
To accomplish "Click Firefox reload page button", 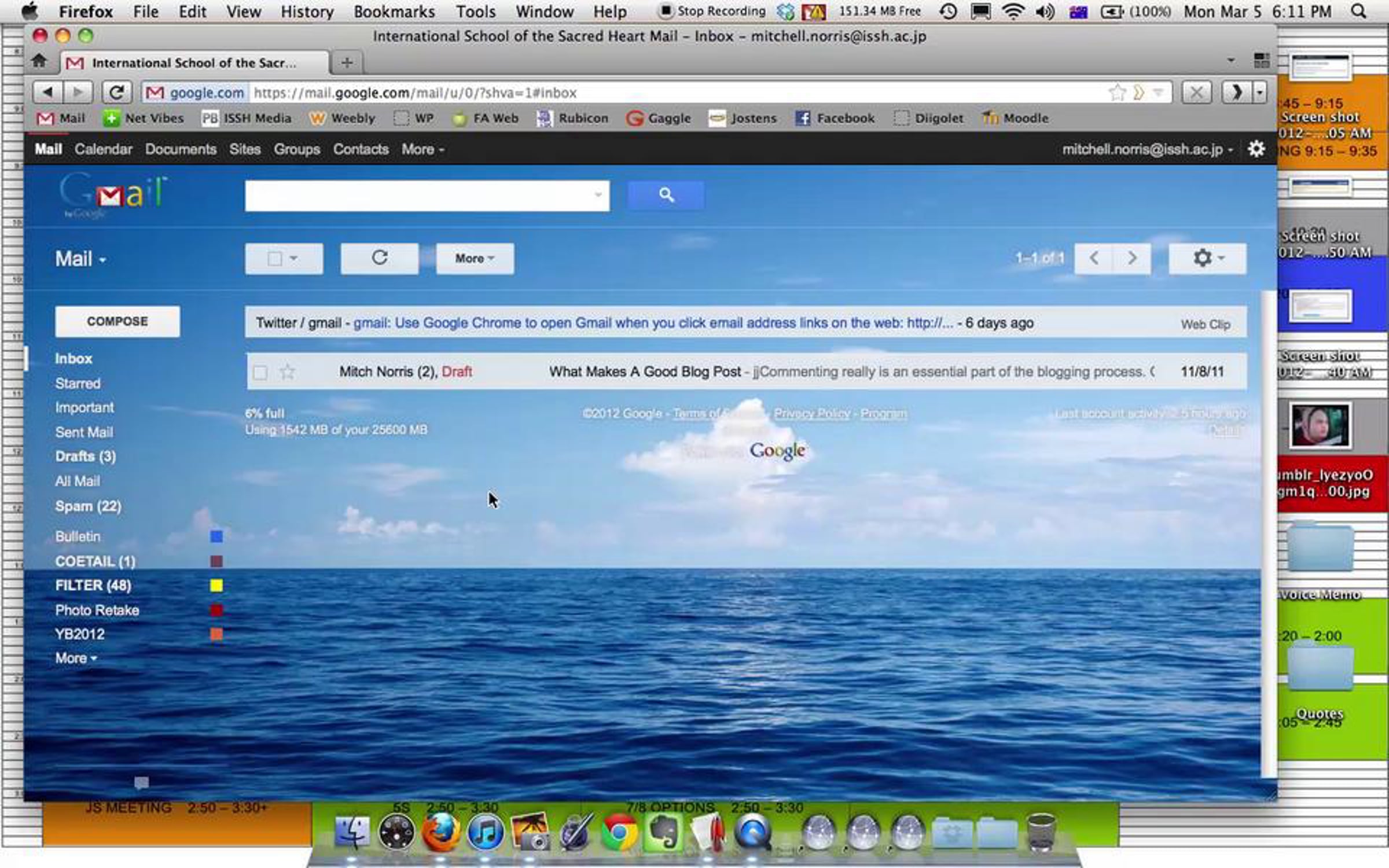I will pyautogui.click(x=116, y=93).
